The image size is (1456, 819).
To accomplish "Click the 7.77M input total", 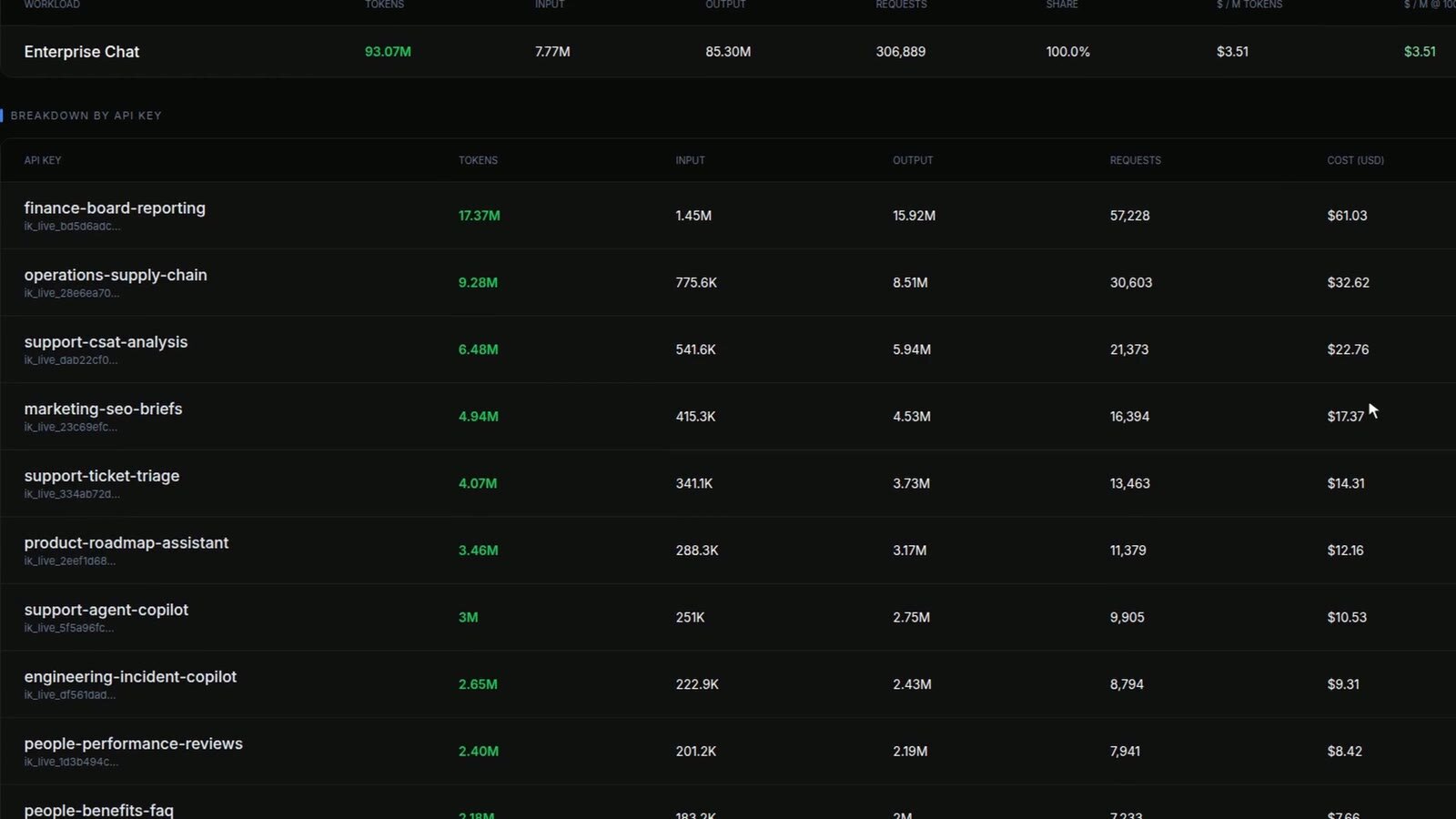I will (552, 52).
